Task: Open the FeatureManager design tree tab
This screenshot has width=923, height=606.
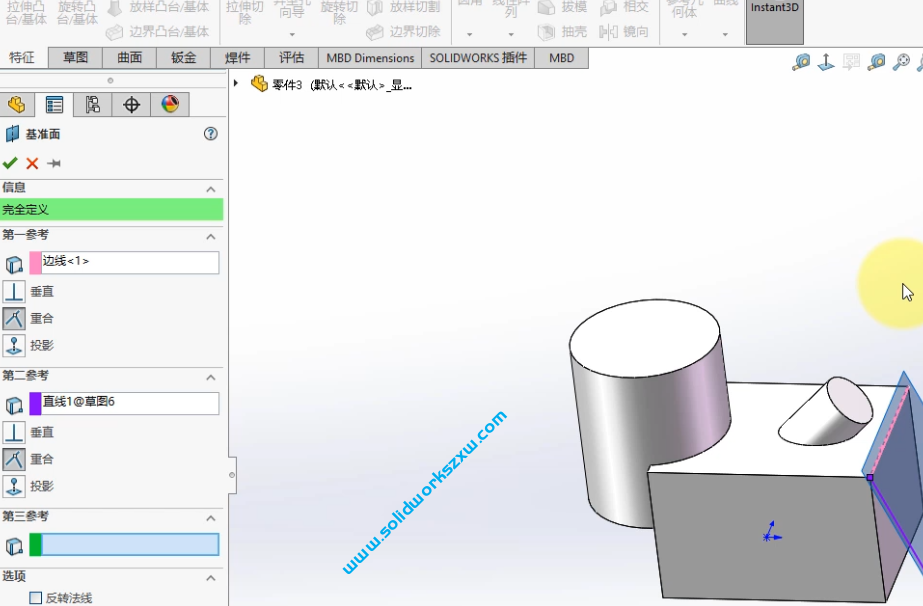Action: 16,104
